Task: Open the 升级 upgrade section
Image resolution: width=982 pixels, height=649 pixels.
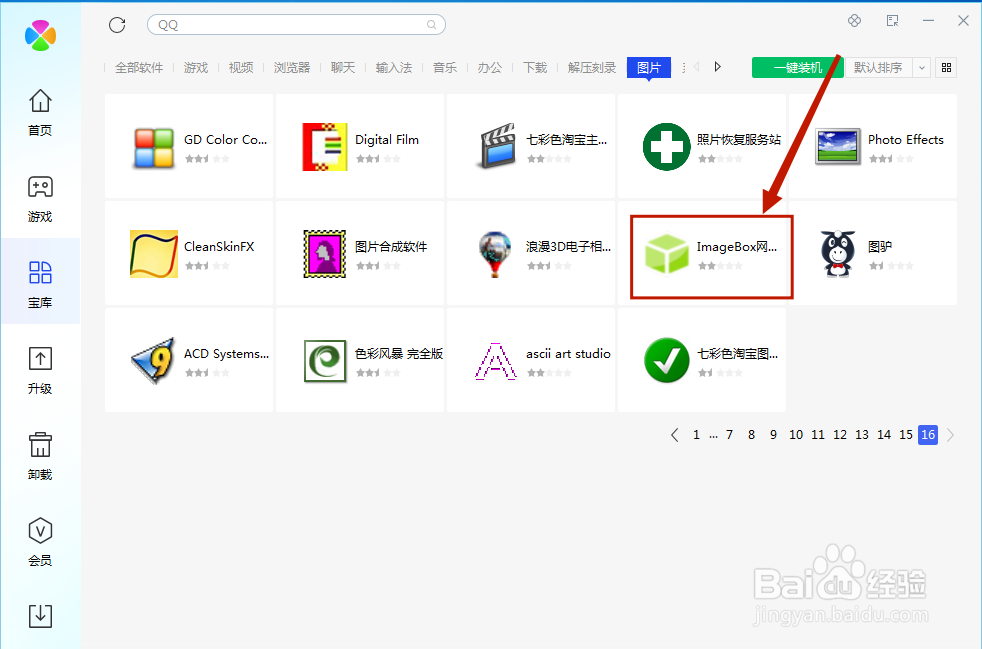Action: tap(40, 359)
